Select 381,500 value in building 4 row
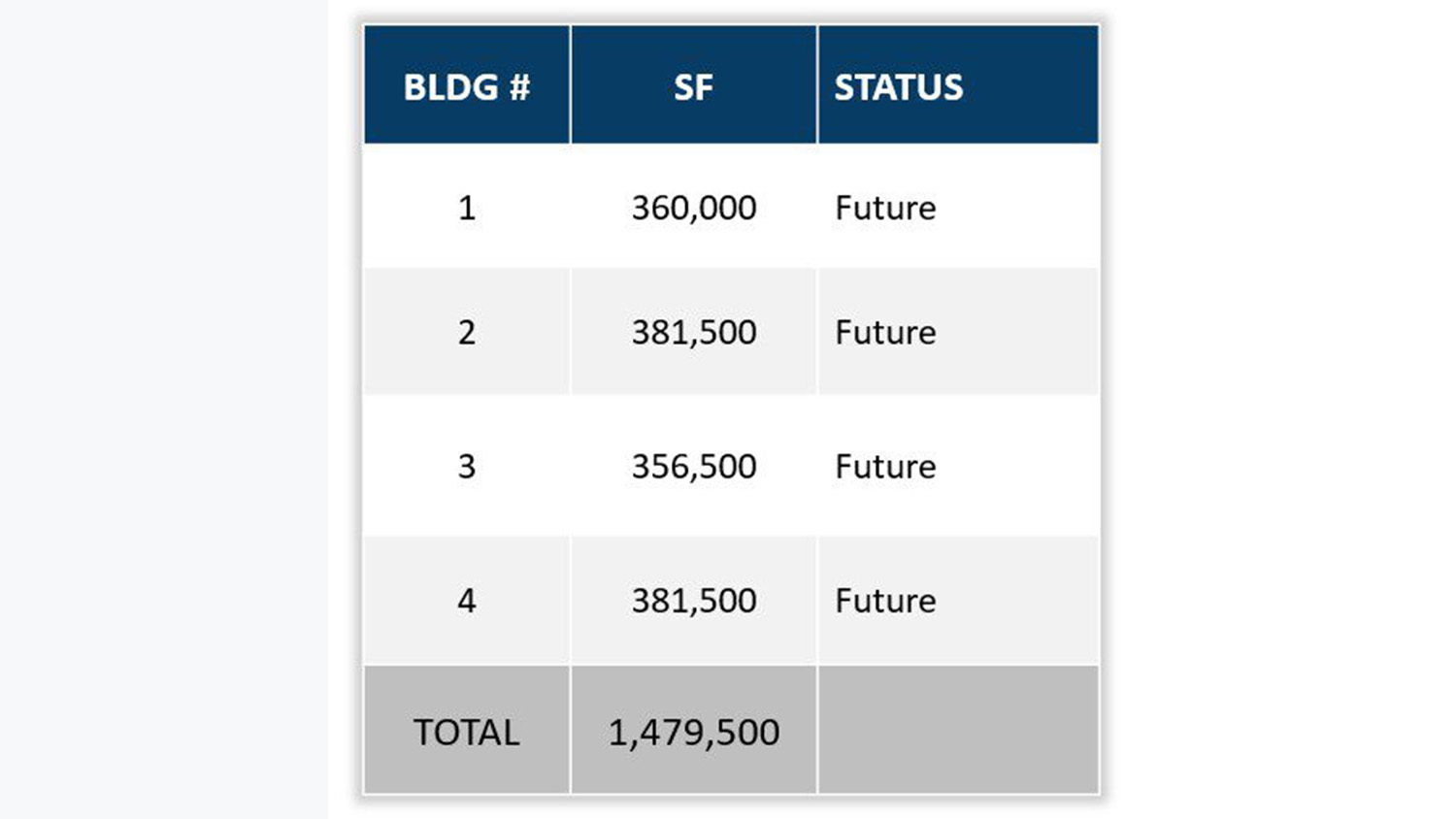1456x819 pixels. [693, 600]
